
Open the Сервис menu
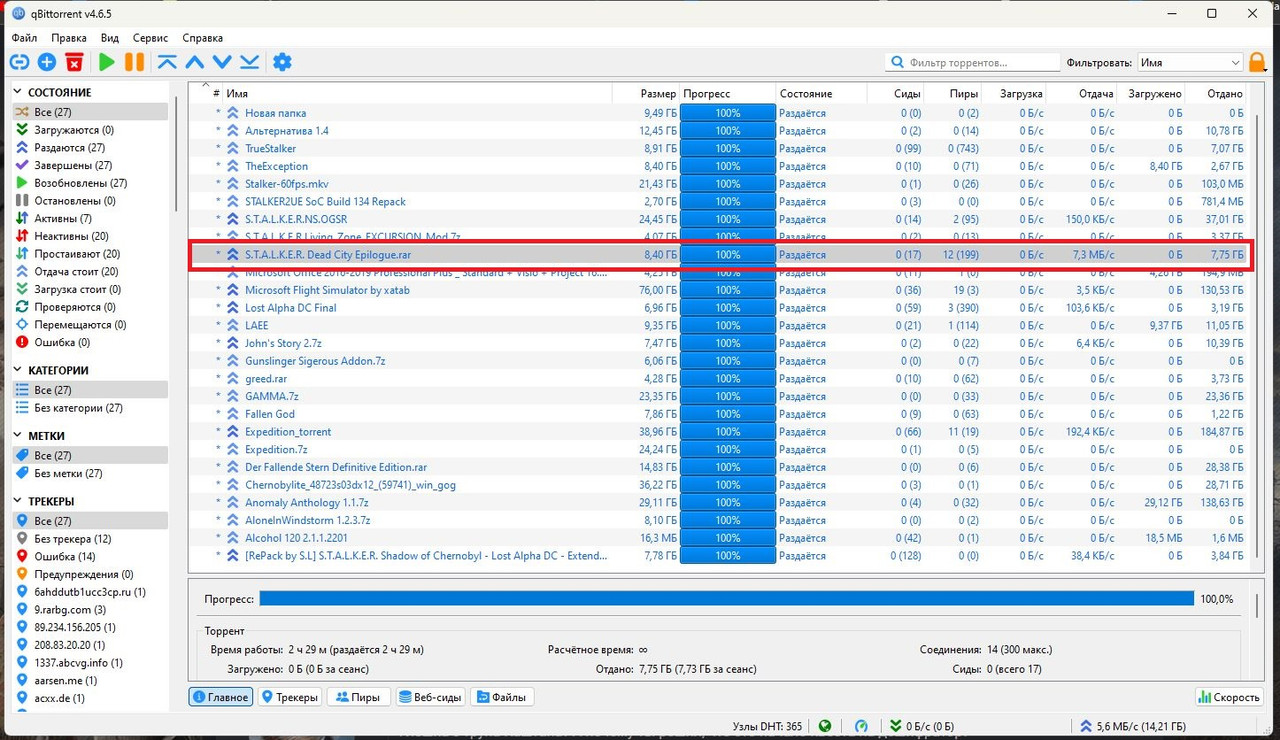coord(150,38)
